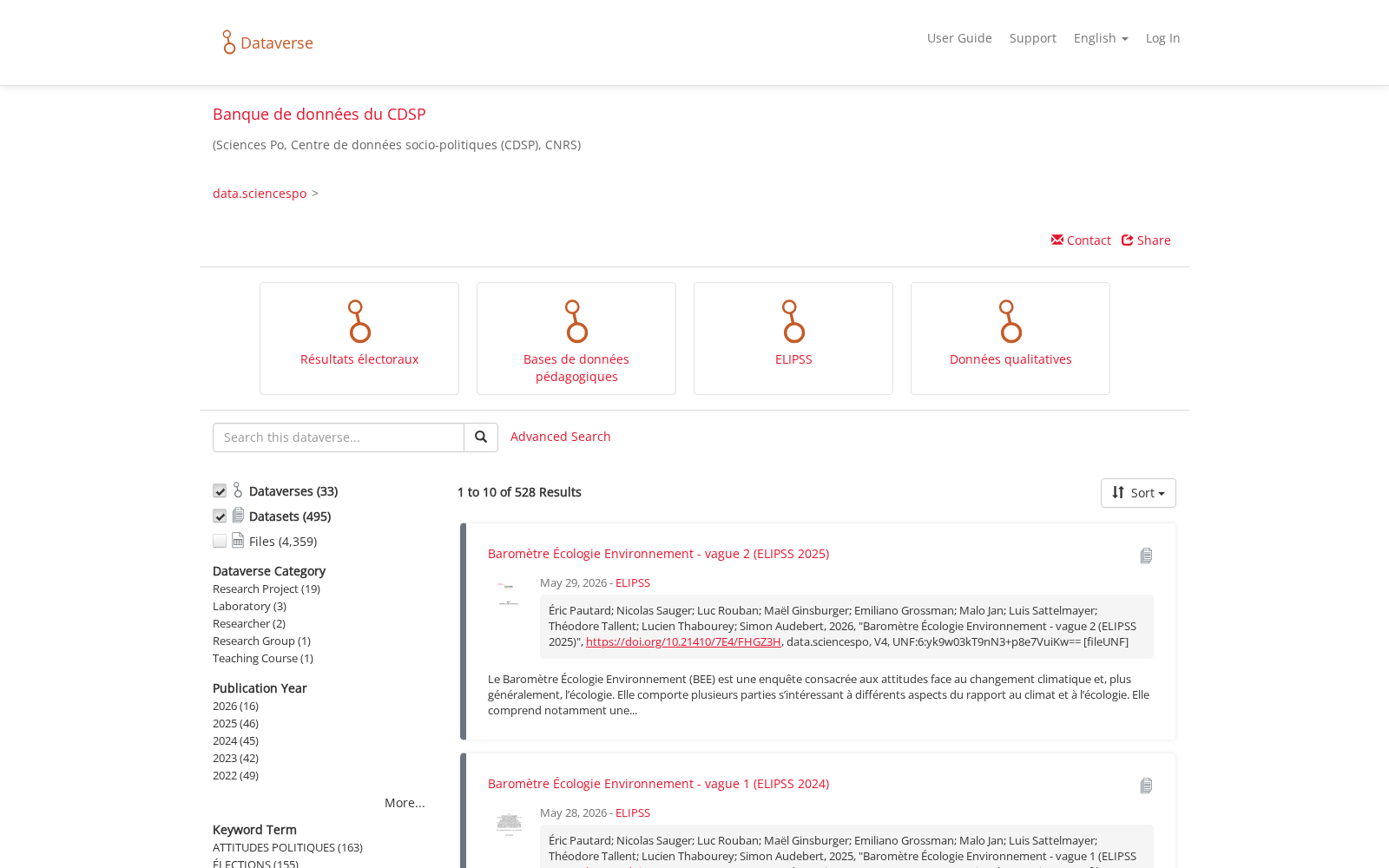
Task: Click the Files facet icon
Action: (x=238, y=541)
